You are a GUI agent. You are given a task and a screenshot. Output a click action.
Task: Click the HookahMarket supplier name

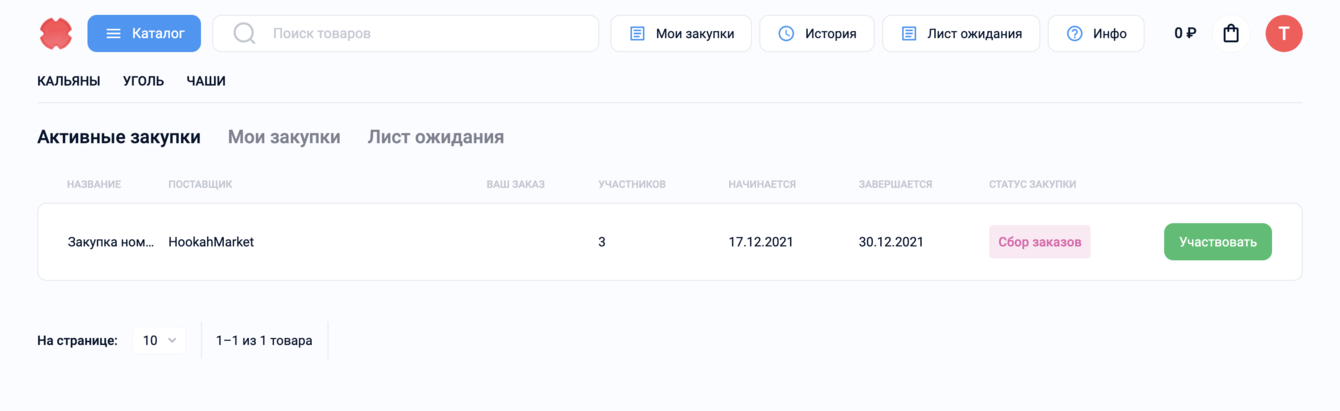tap(211, 242)
